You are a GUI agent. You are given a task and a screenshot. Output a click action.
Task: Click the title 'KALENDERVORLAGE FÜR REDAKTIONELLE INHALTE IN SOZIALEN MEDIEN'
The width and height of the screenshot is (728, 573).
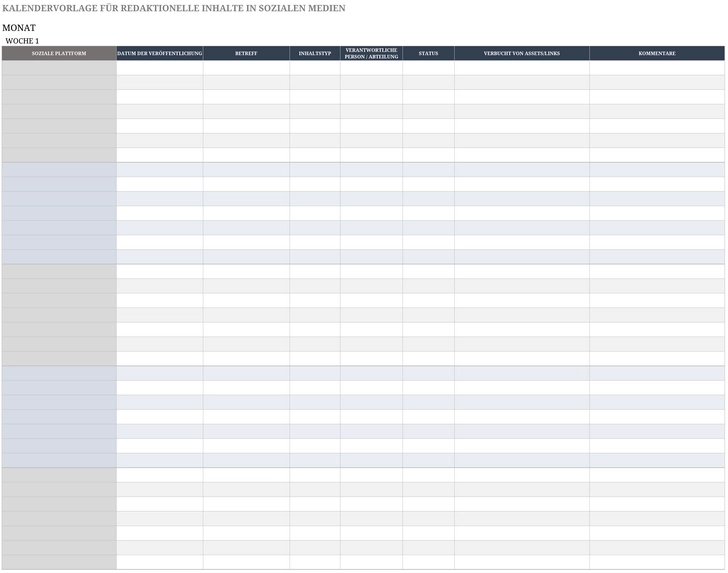[x=174, y=8]
